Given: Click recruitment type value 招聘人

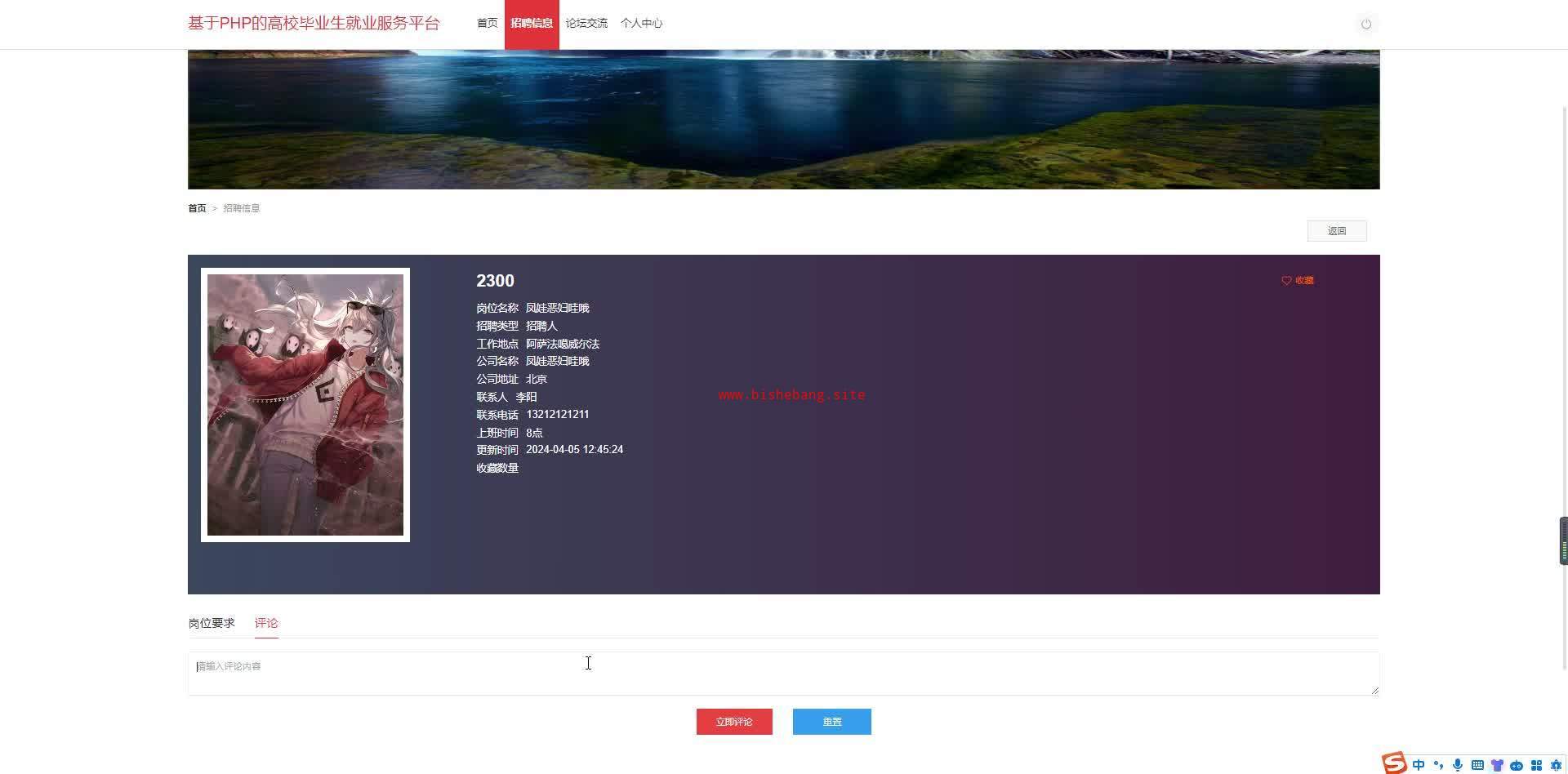Looking at the screenshot, I should point(541,326).
